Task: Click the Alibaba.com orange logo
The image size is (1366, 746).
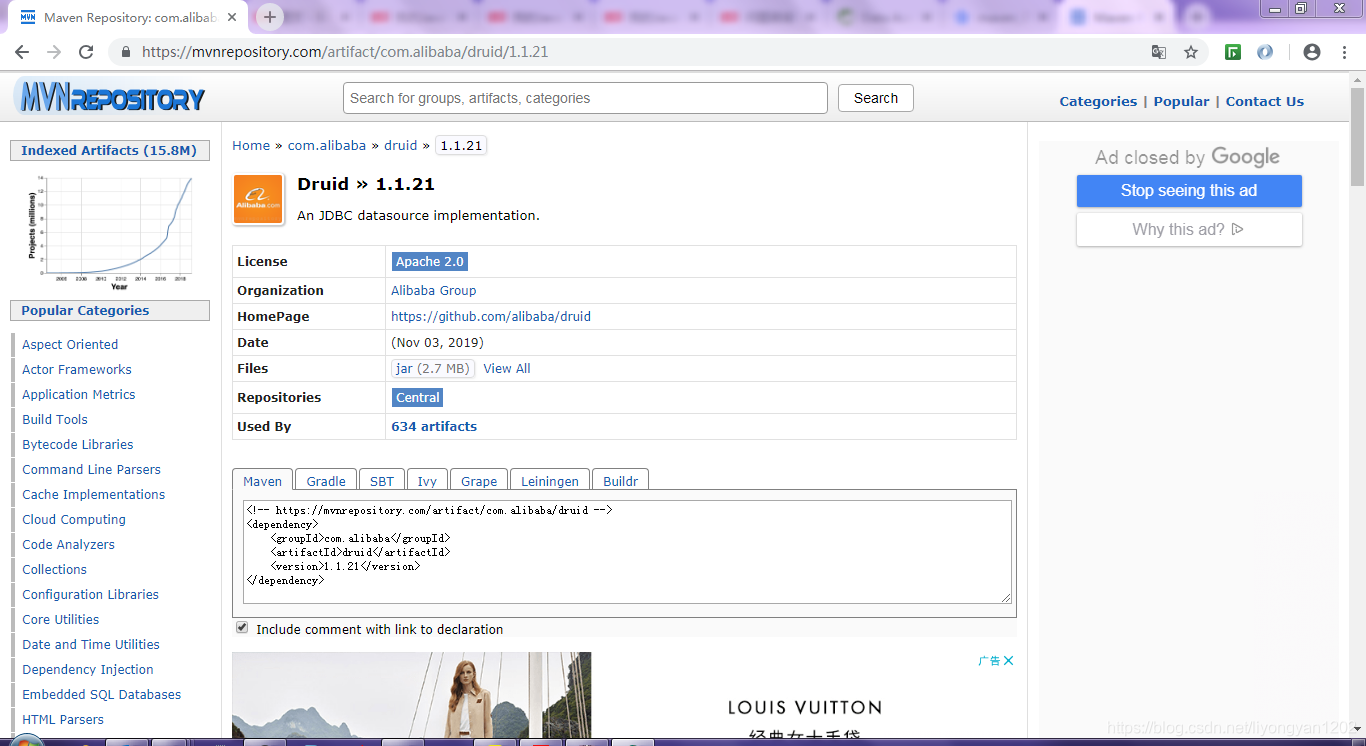Action: 258,199
